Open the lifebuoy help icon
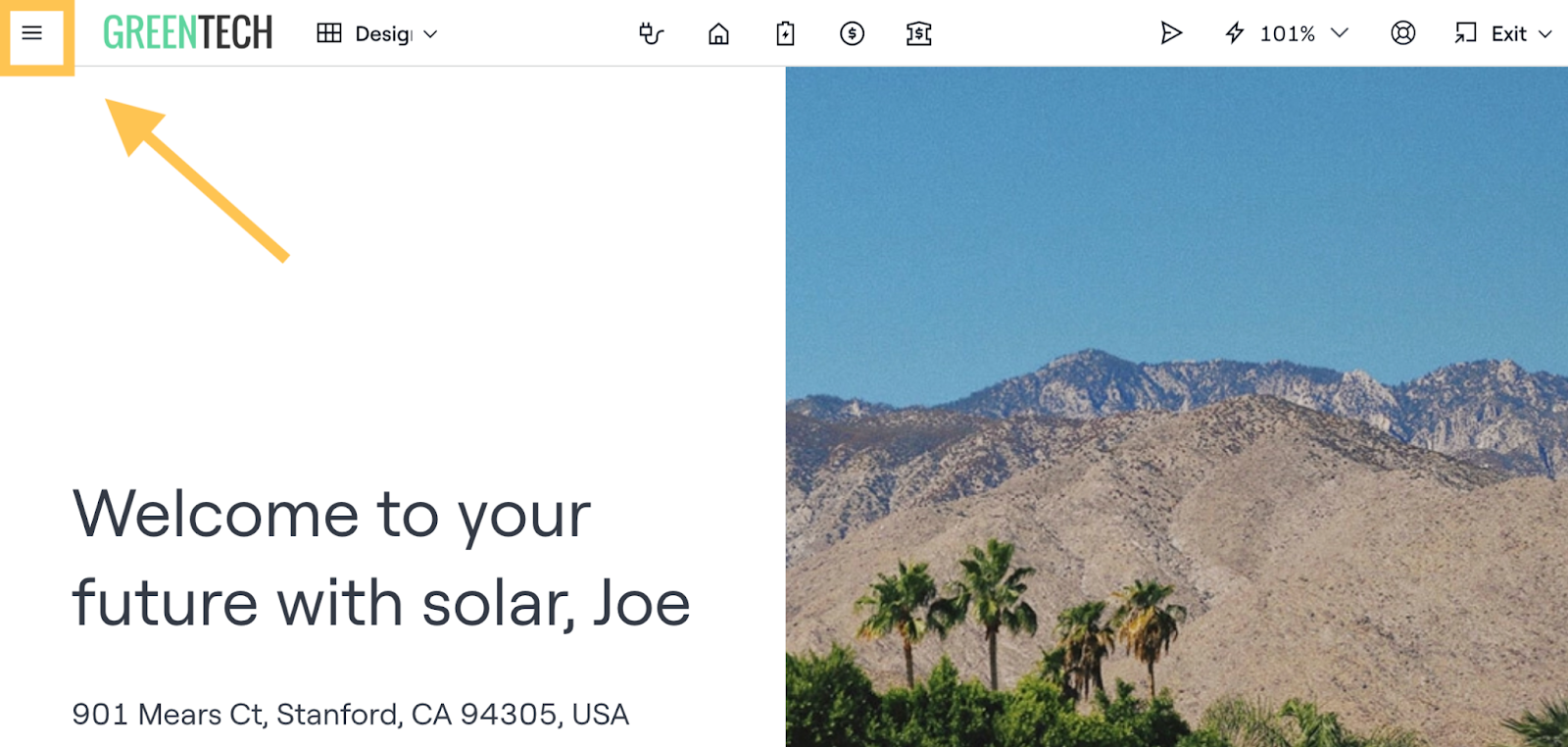Screen dimensions: 1568x747 (1402, 33)
